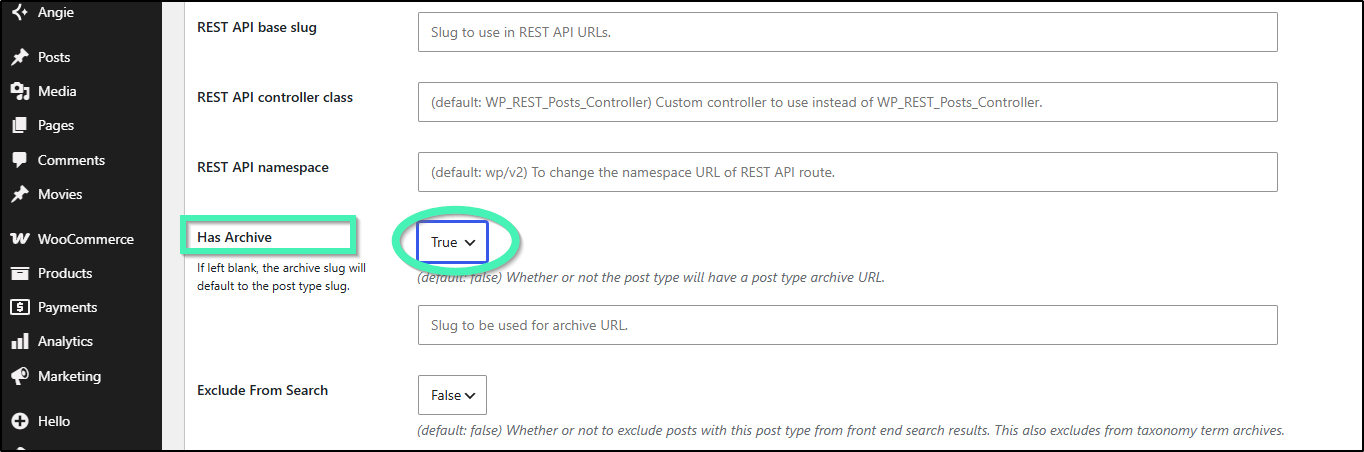Image resolution: width=1364 pixels, height=452 pixels.
Task: Open the Movies menu item
Action: pos(60,194)
